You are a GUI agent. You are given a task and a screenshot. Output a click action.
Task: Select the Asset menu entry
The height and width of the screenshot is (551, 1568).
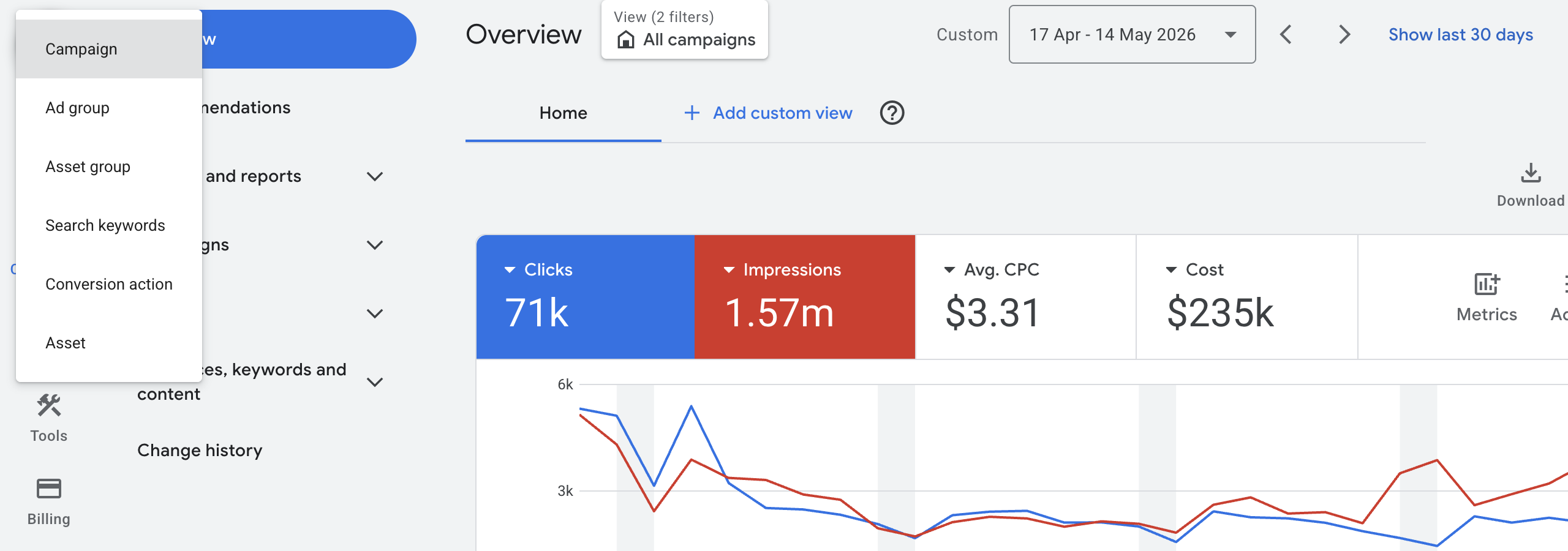click(109, 343)
